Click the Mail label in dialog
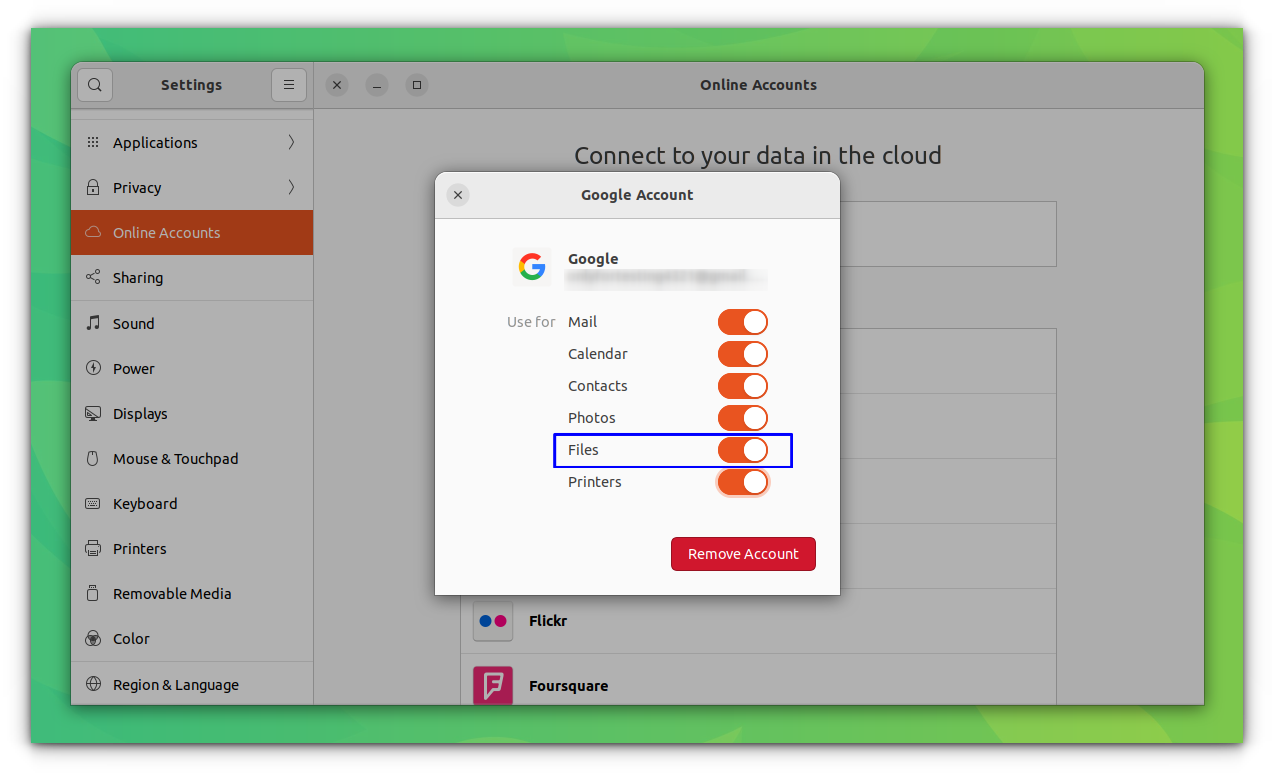Image resolution: width=1272 pixels, height=775 pixels. point(583,322)
